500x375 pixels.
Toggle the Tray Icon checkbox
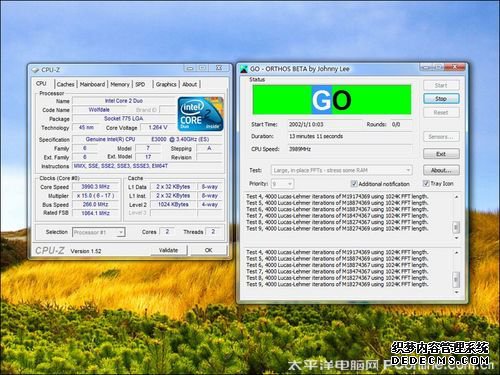click(426, 183)
